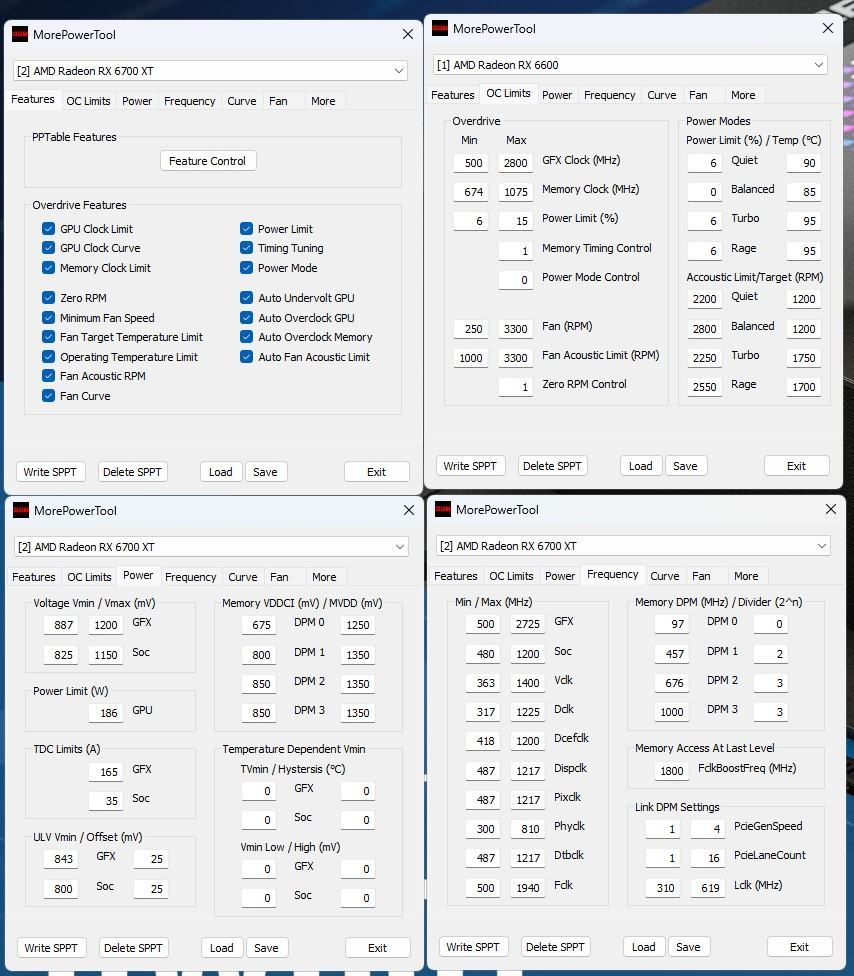Click the MorePowerTool logo in the Frequency tab window

(443, 509)
